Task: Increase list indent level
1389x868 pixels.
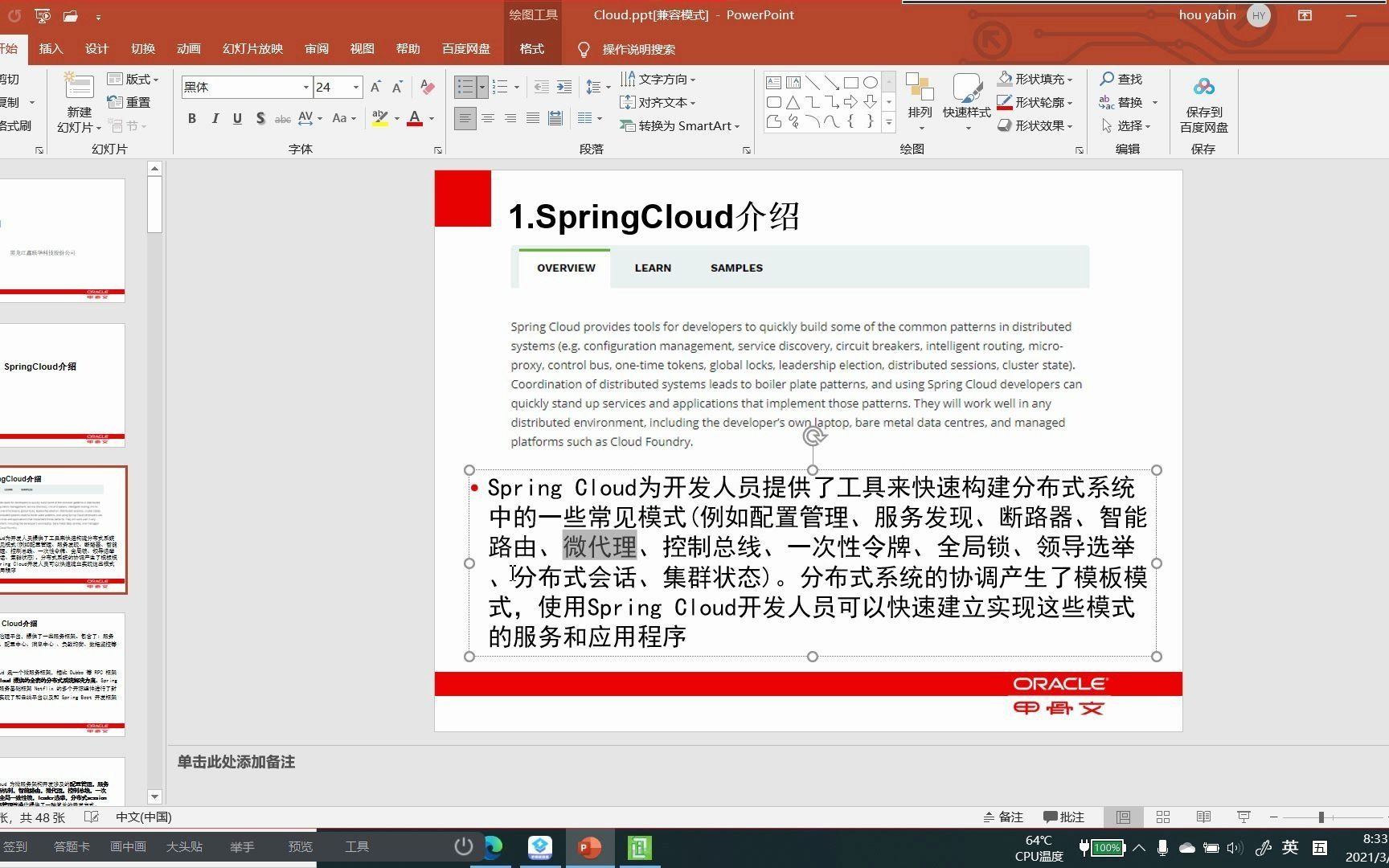Action: pyautogui.click(x=564, y=87)
